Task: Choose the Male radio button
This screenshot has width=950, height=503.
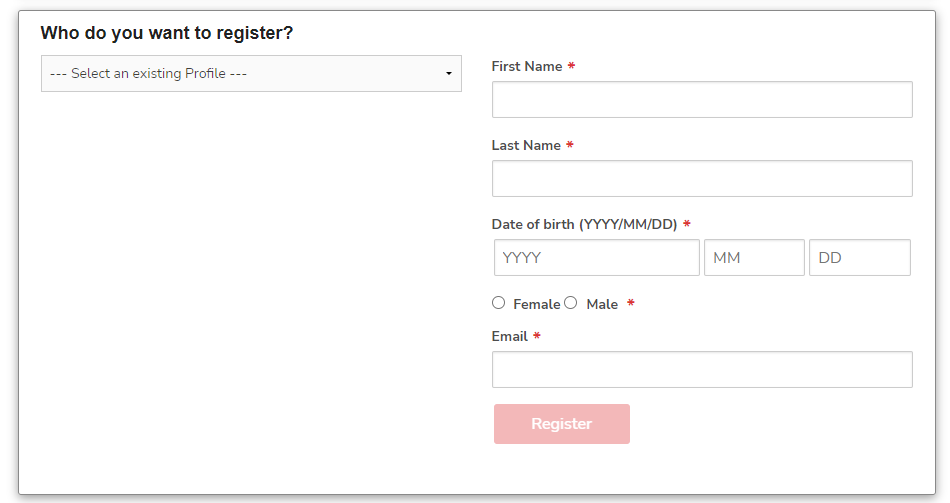Action: click(x=571, y=303)
